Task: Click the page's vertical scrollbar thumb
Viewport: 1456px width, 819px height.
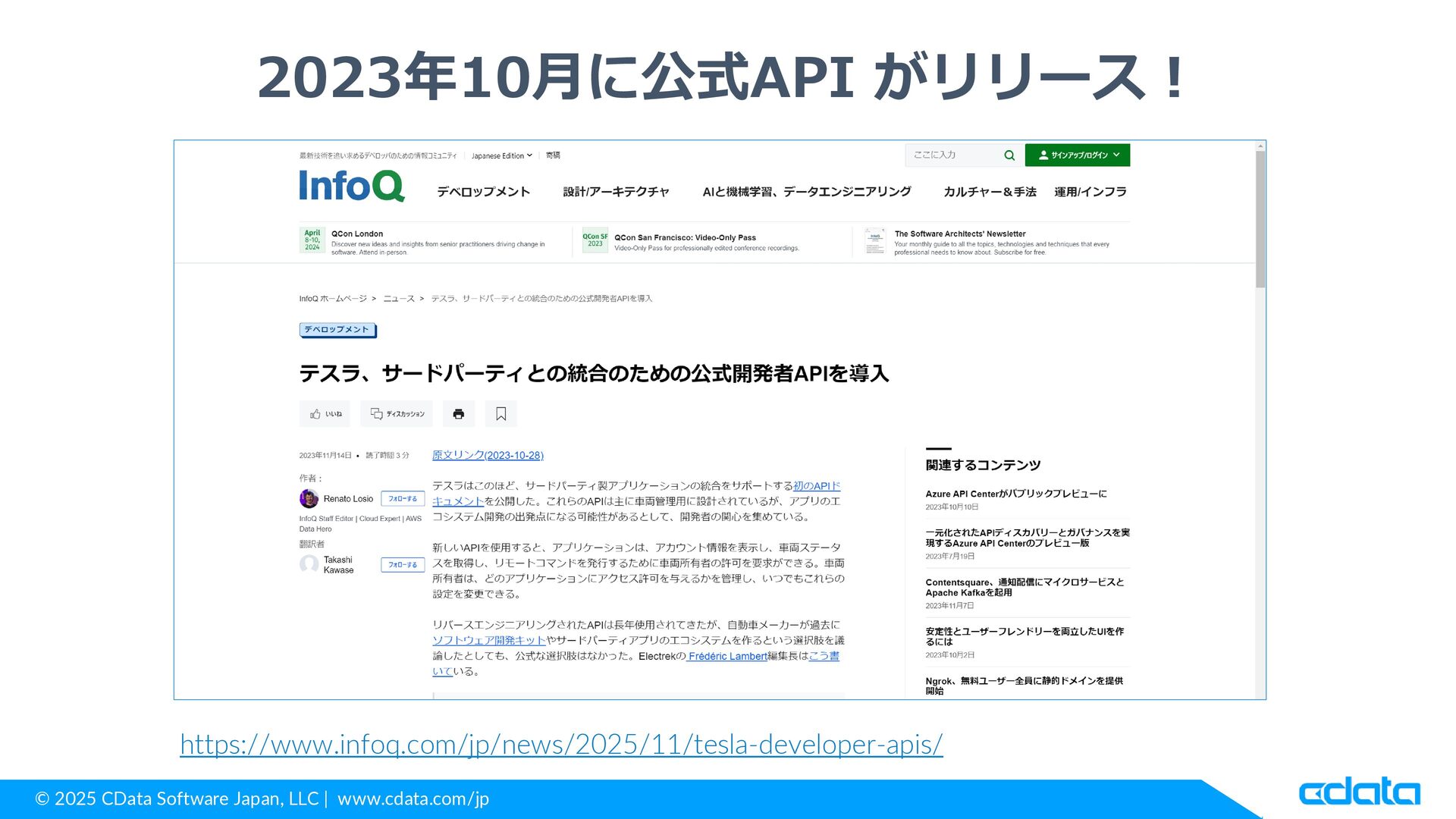Action: click(1260, 220)
